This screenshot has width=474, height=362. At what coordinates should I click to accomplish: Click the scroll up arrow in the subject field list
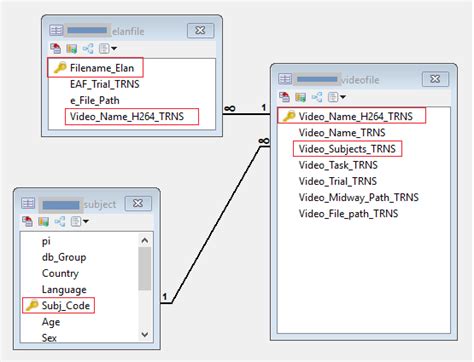[x=145, y=240]
